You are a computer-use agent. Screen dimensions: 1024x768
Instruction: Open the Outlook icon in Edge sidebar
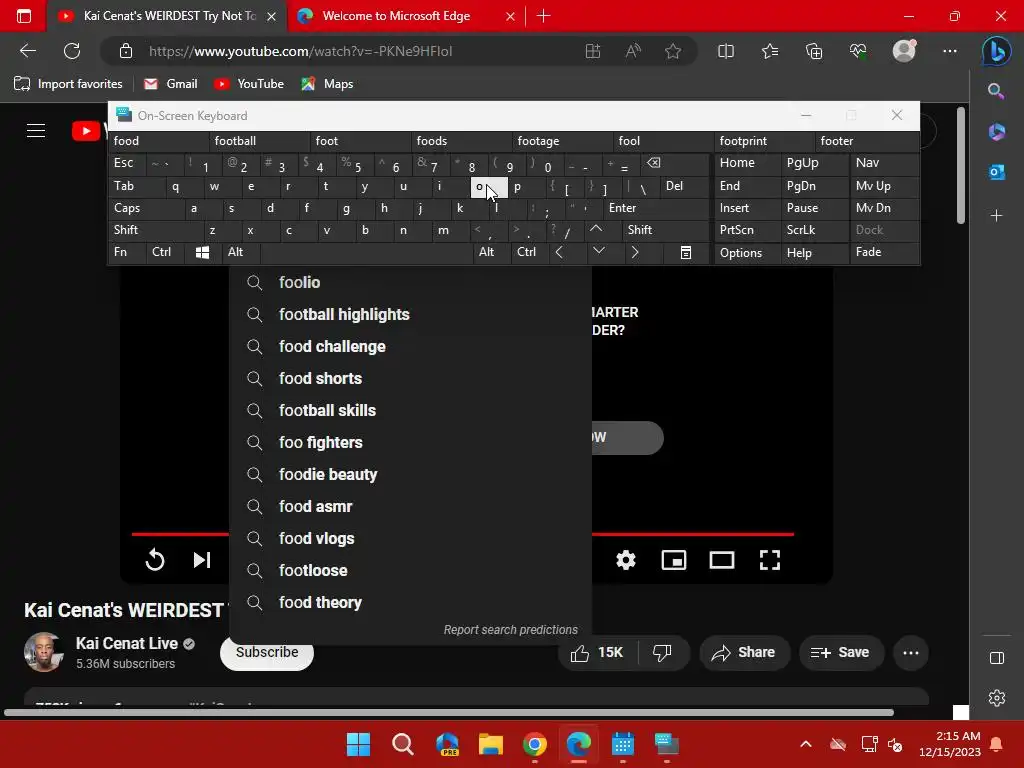point(997,172)
